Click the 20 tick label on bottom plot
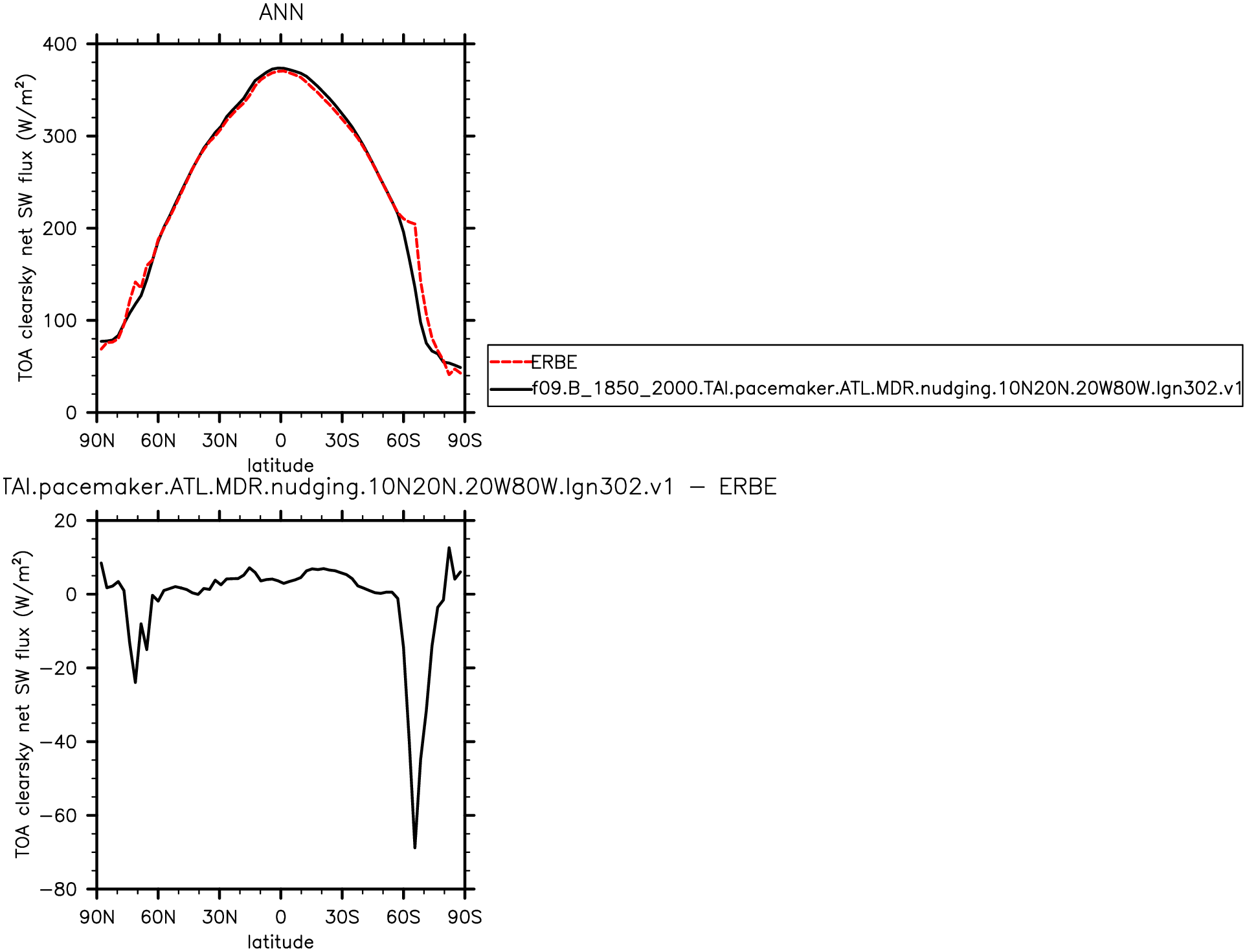Screen dimensions: 1247x952 tap(65, 521)
